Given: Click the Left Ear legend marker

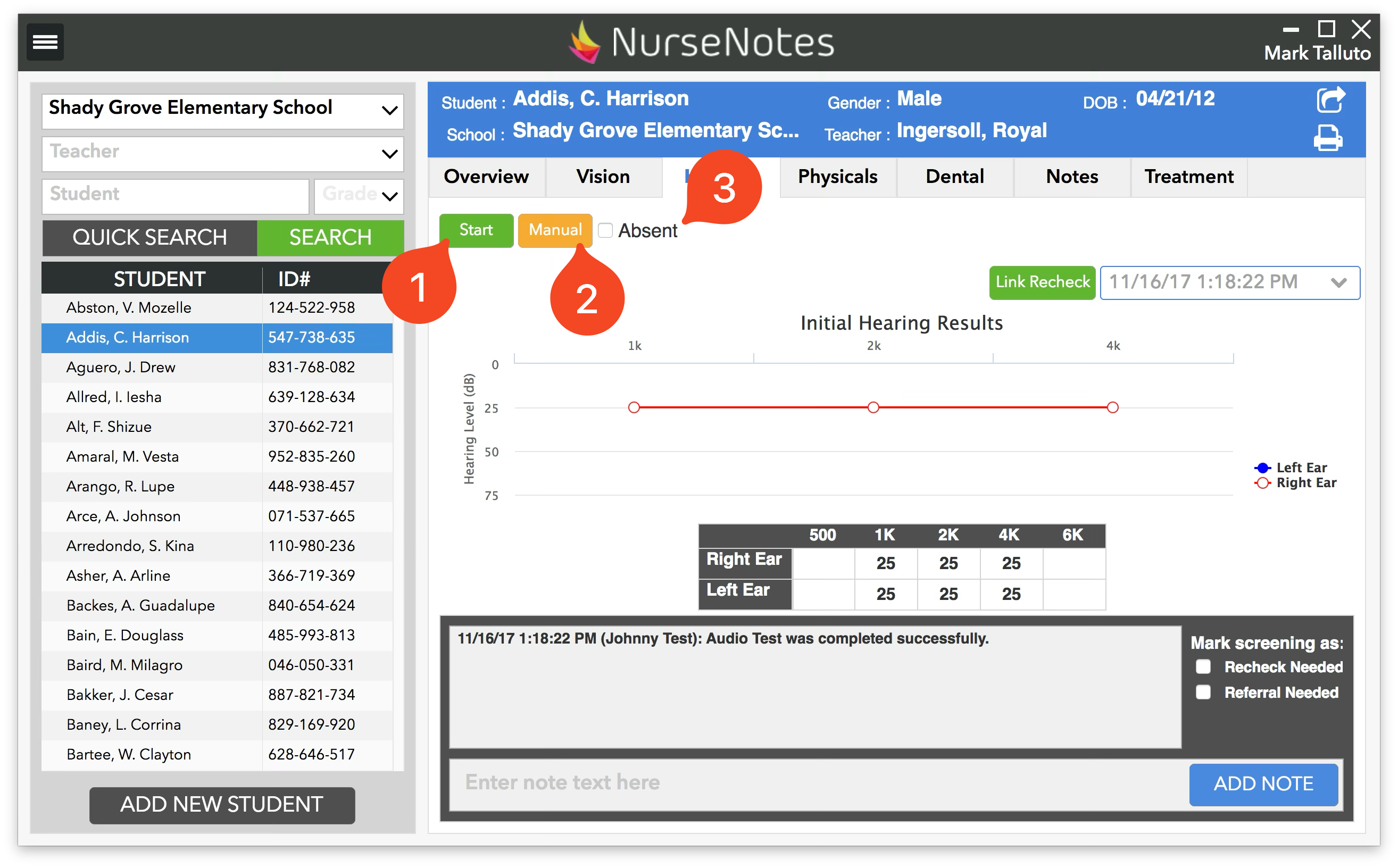Looking at the screenshot, I should (1262, 468).
